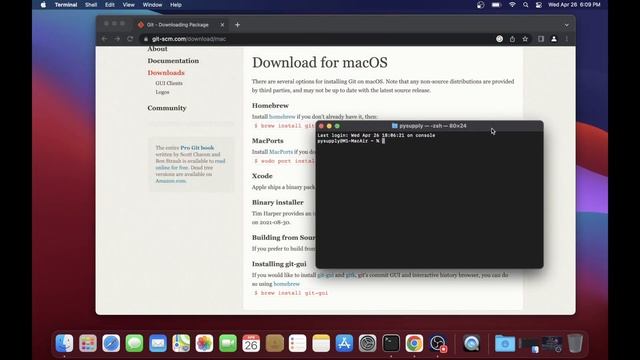Click the homebrew link under Installing git-gui
The width and height of the screenshot is (640, 360).
[x=287, y=284]
